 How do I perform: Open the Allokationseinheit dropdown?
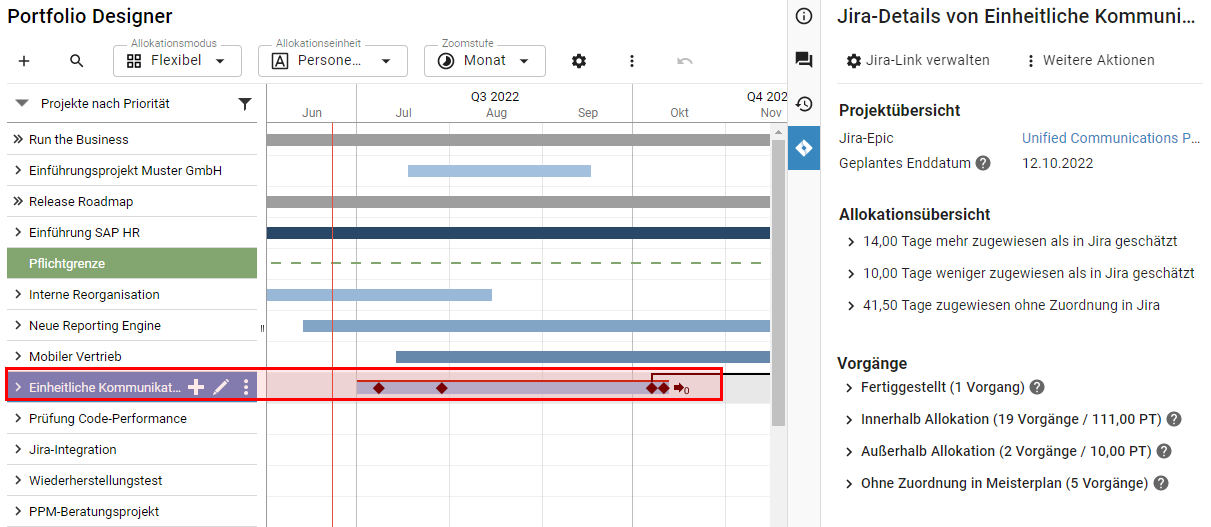pos(333,61)
